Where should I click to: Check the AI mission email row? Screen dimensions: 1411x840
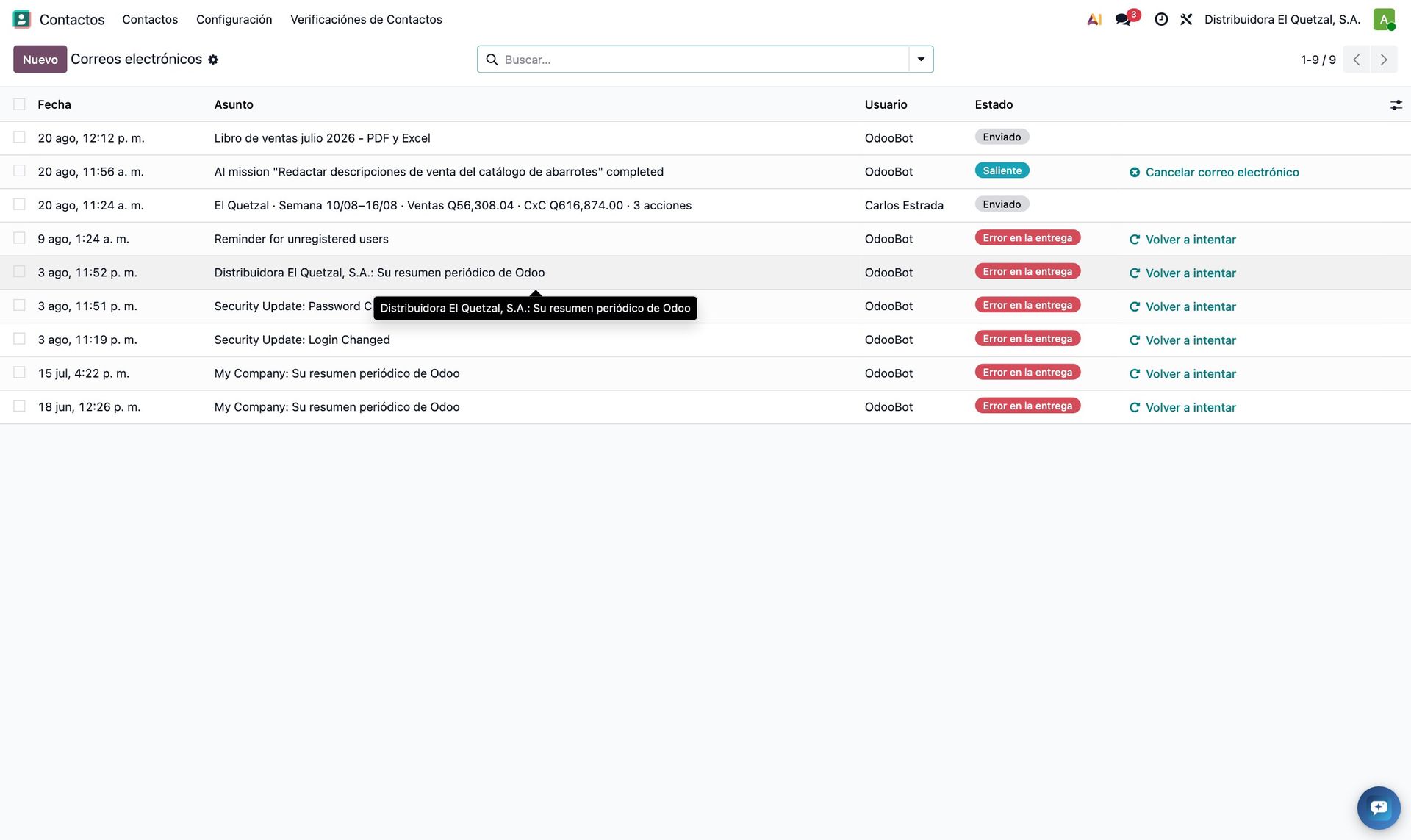19,171
